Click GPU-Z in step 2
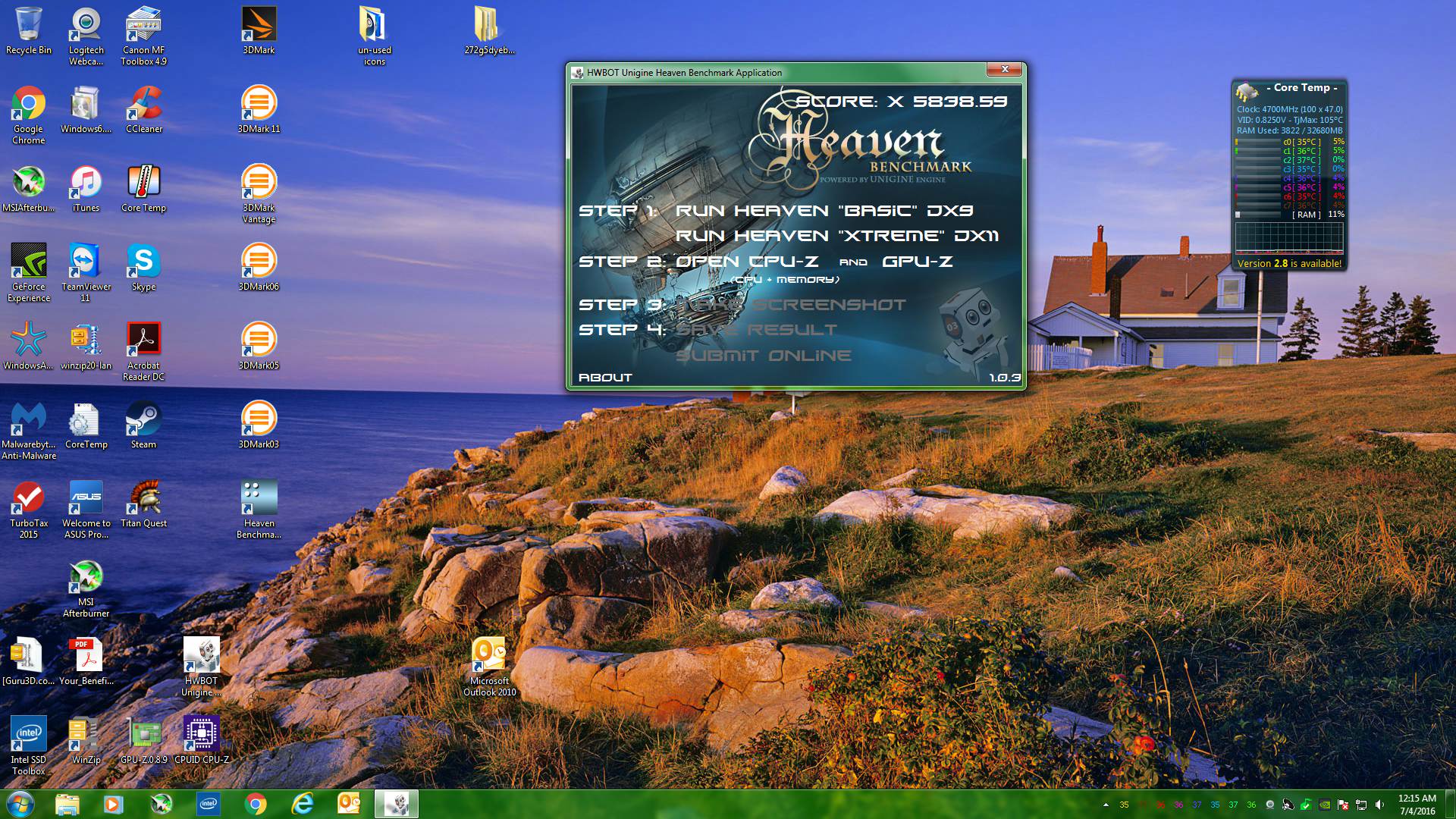 pos(918,262)
